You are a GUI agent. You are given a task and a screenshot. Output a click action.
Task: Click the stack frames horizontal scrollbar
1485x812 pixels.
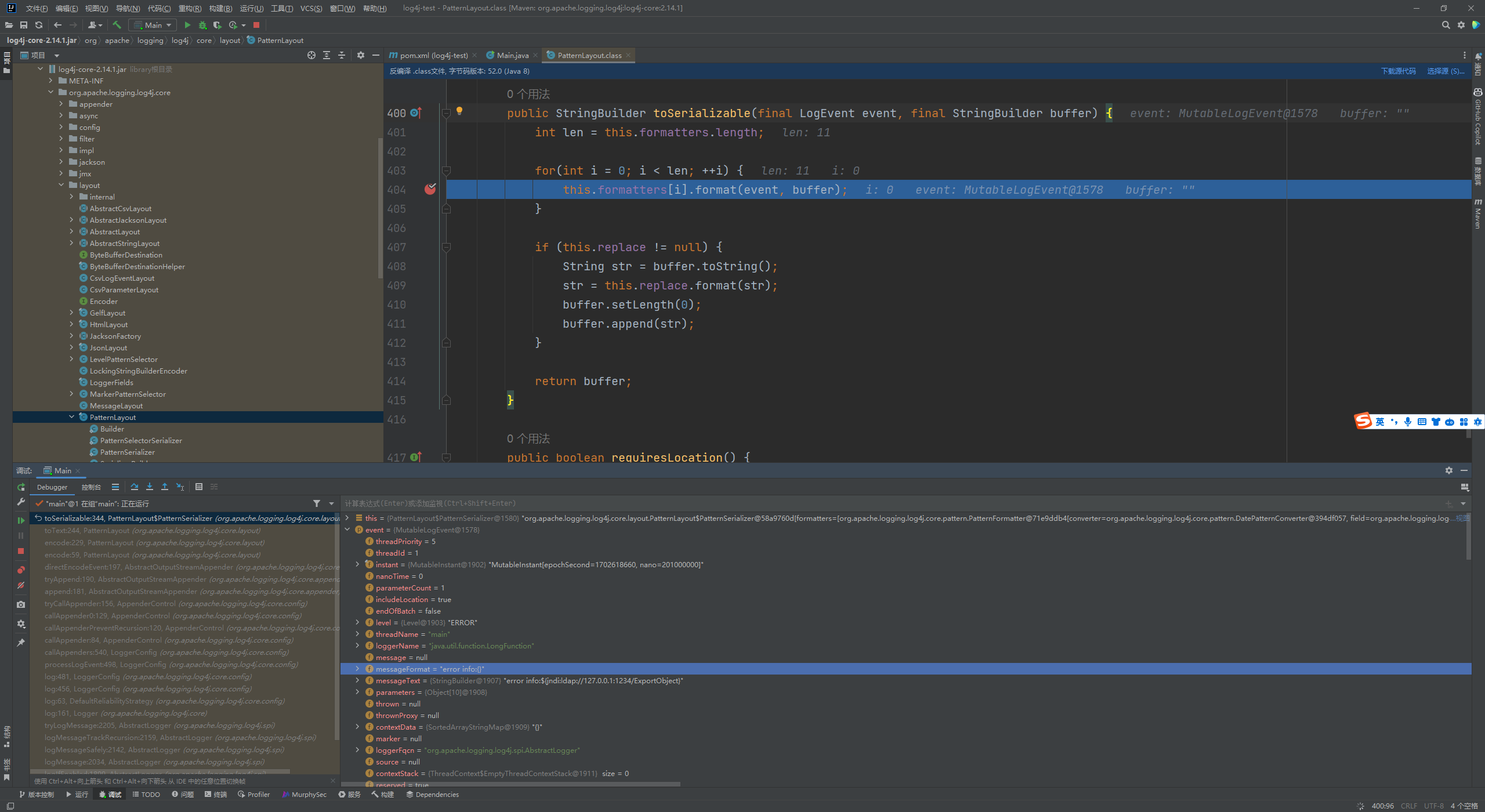[x=160, y=771]
